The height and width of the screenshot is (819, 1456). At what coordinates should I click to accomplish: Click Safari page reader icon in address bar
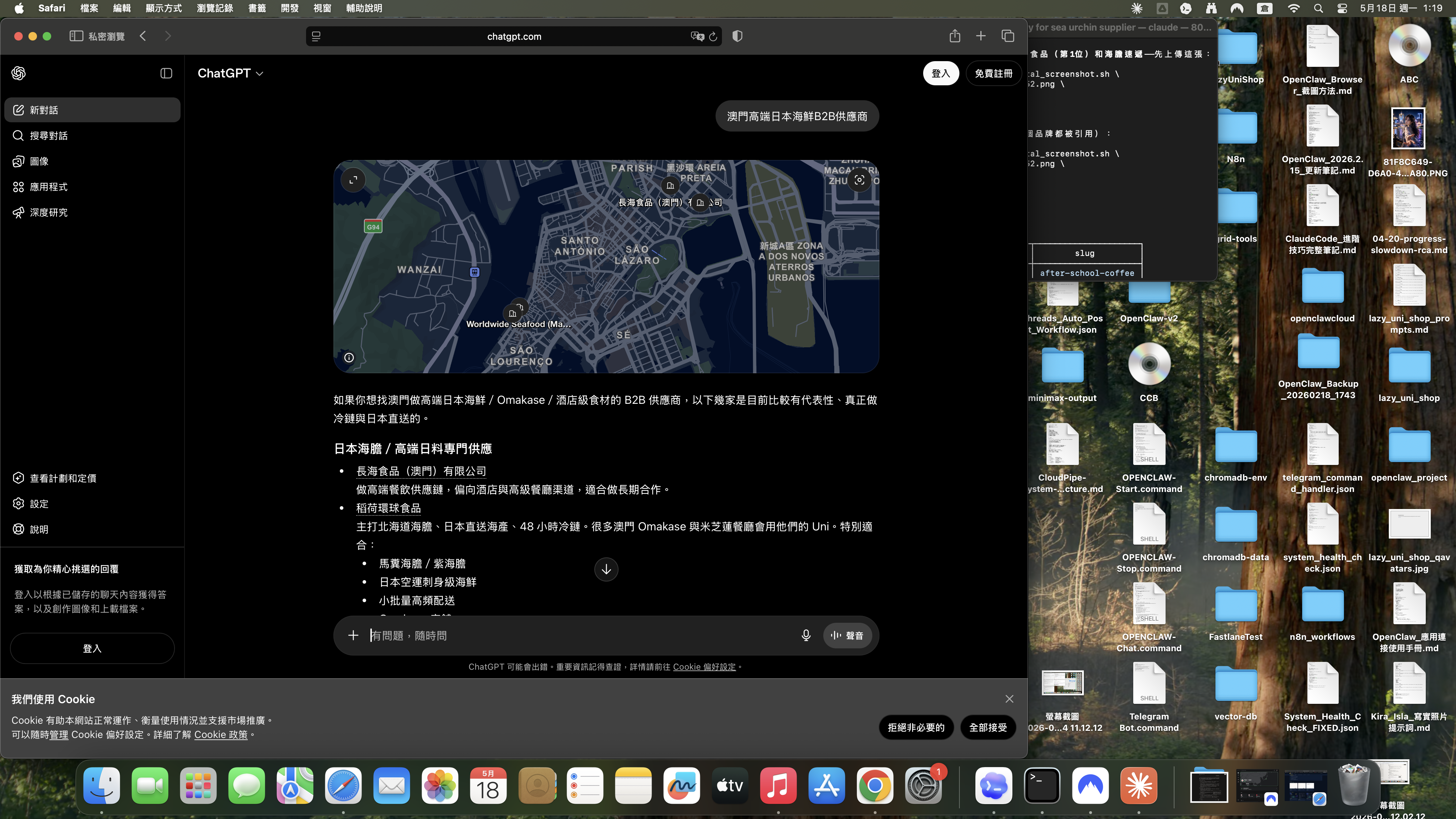(316, 36)
